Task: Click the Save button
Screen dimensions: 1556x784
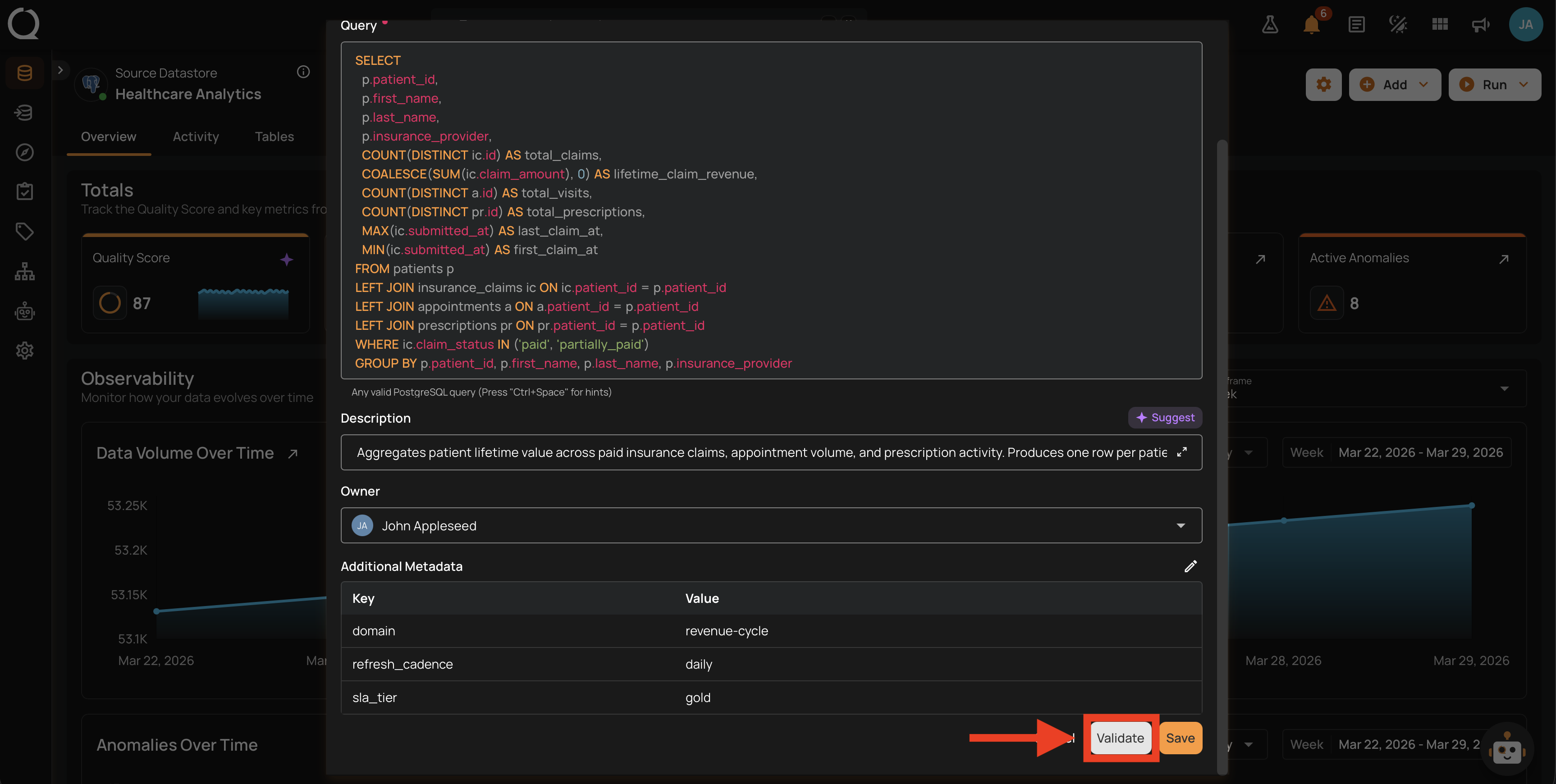Action: point(1180,738)
